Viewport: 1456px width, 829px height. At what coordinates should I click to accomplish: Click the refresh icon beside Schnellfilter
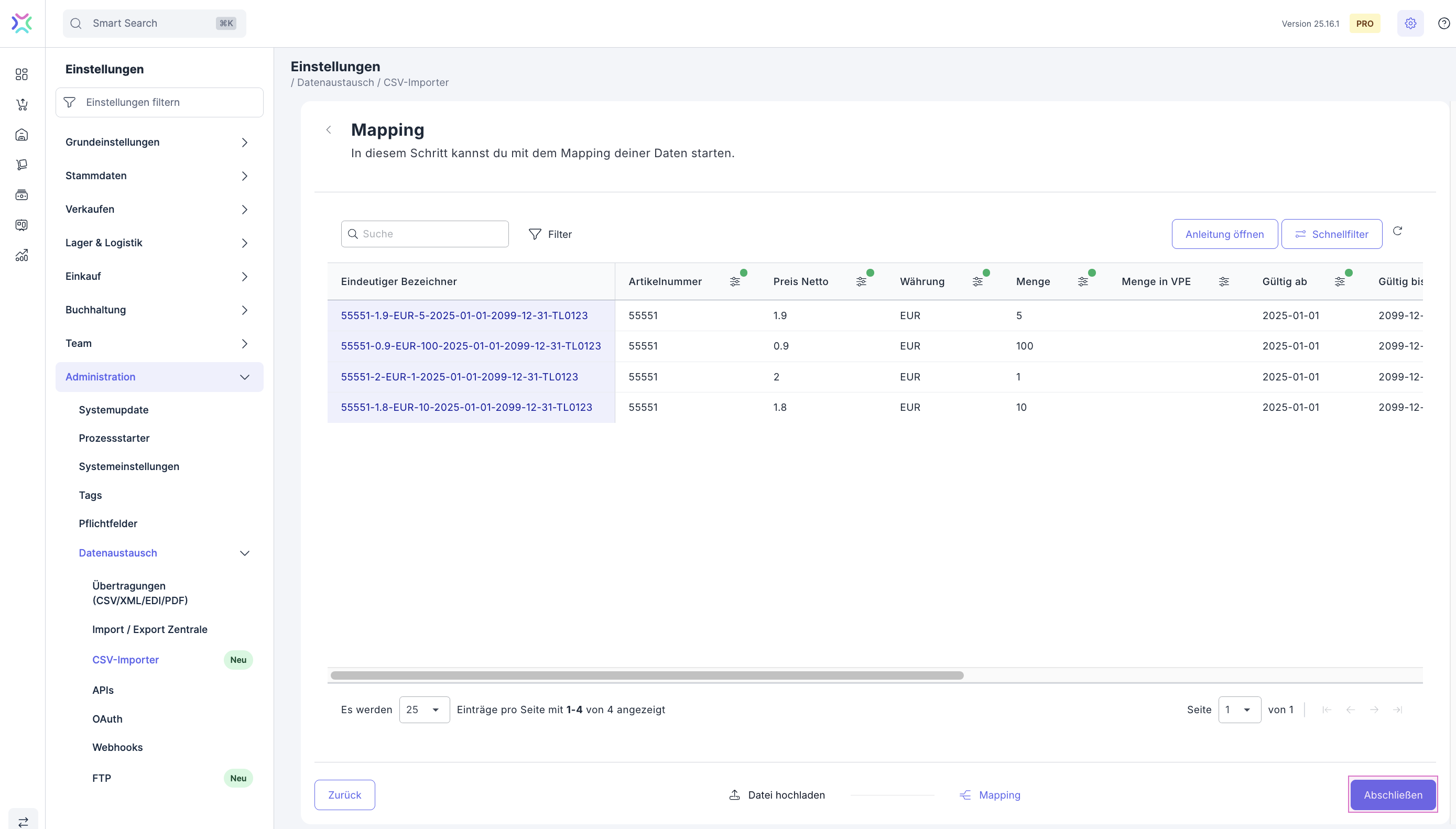1397,231
